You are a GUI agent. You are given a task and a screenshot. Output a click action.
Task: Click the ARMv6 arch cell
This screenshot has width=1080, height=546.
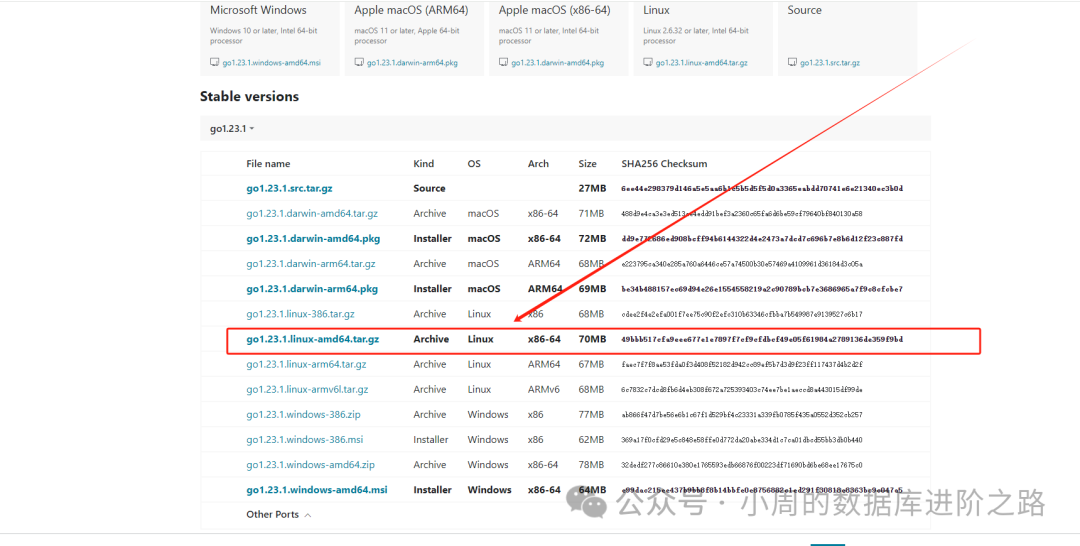(x=543, y=390)
